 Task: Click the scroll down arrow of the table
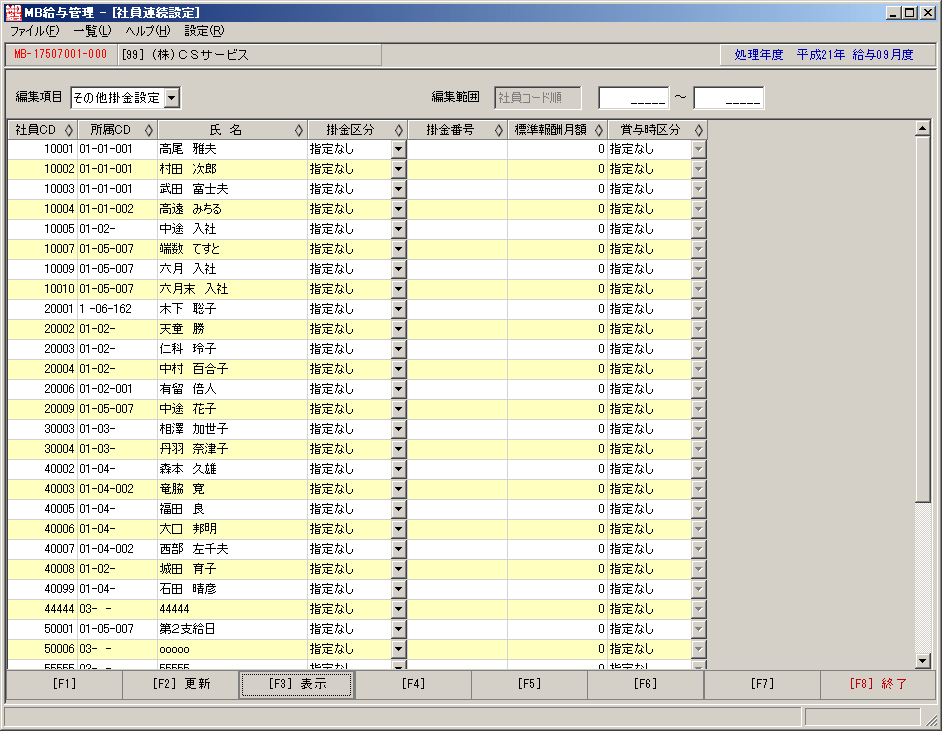[923, 661]
